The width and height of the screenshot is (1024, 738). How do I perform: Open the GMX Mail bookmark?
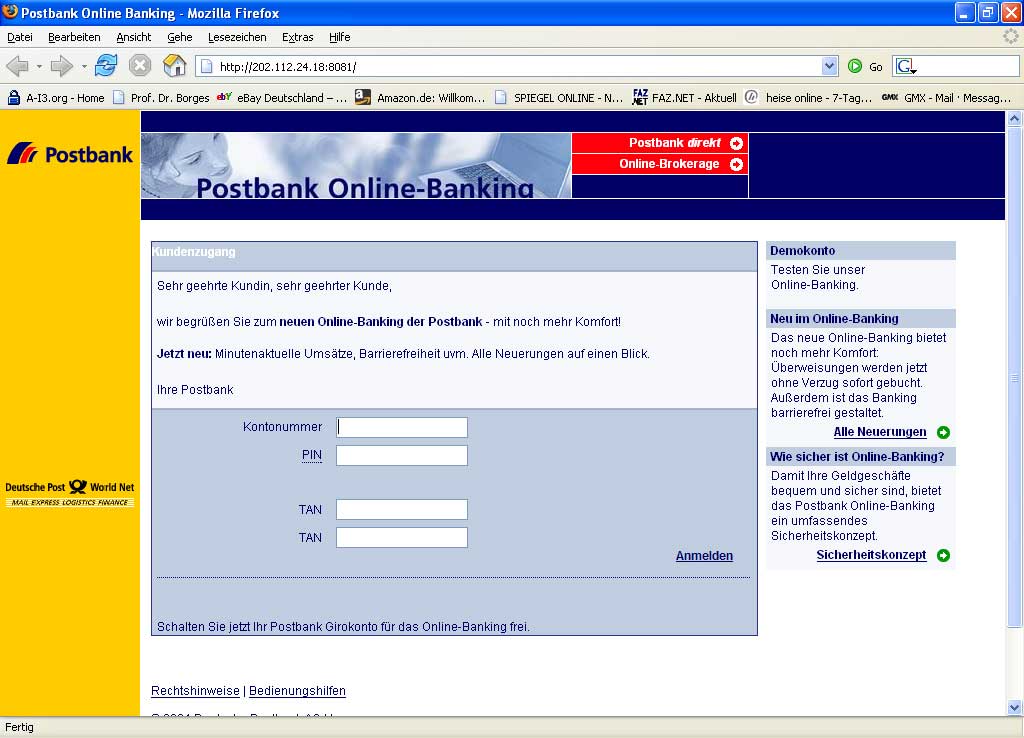[946, 98]
